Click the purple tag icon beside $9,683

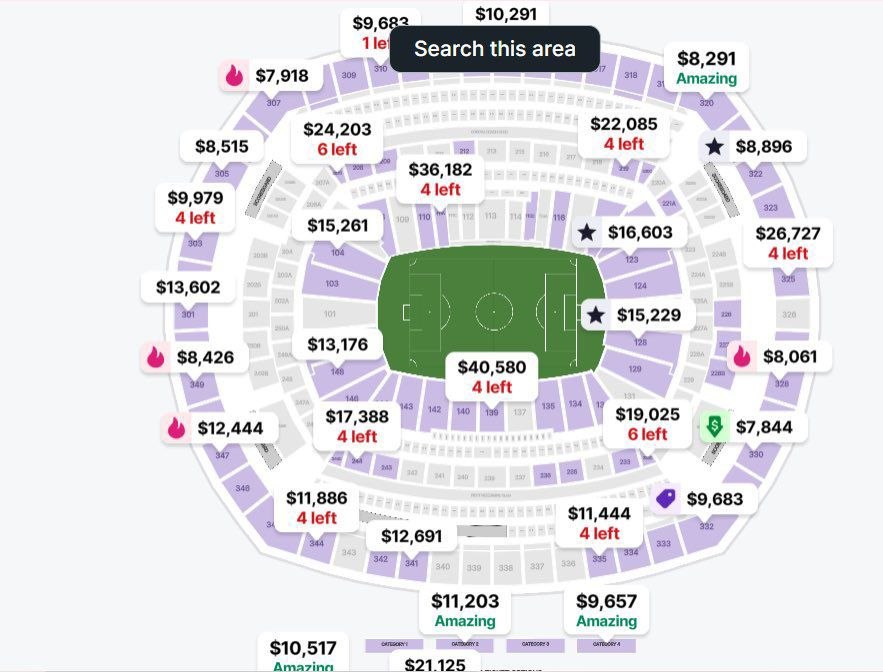[x=666, y=499]
